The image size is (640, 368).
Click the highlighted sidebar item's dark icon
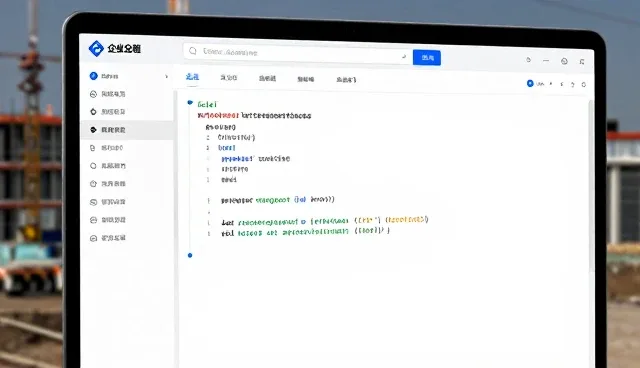coord(93,130)
